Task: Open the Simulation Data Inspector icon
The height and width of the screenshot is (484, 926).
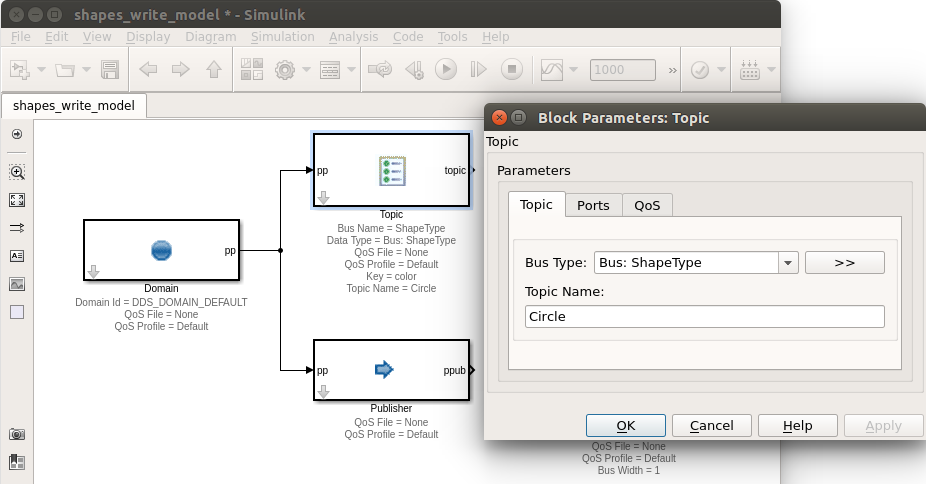Action: [552, 70]
